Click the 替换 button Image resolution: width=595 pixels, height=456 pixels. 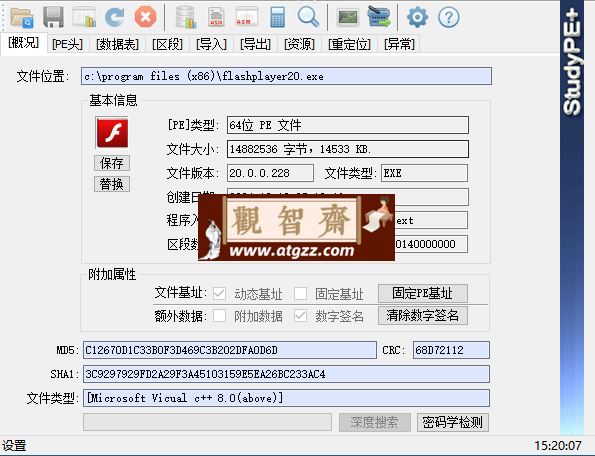tap(112, 184)
